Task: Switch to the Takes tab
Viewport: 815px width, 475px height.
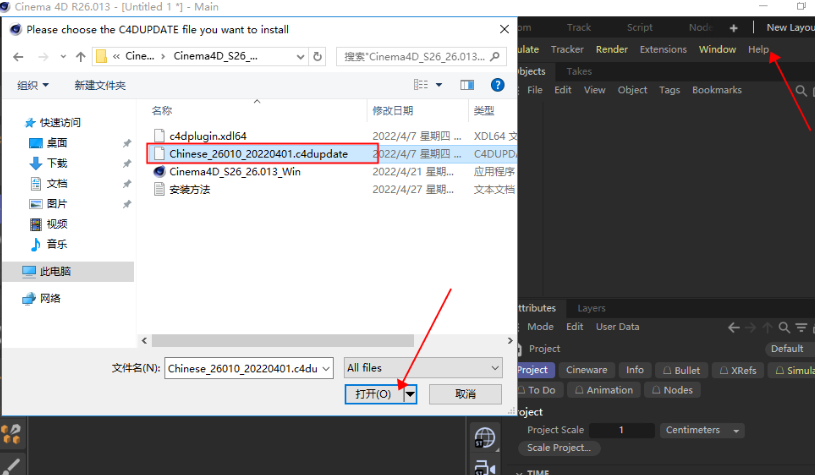Action: (579, 71)
